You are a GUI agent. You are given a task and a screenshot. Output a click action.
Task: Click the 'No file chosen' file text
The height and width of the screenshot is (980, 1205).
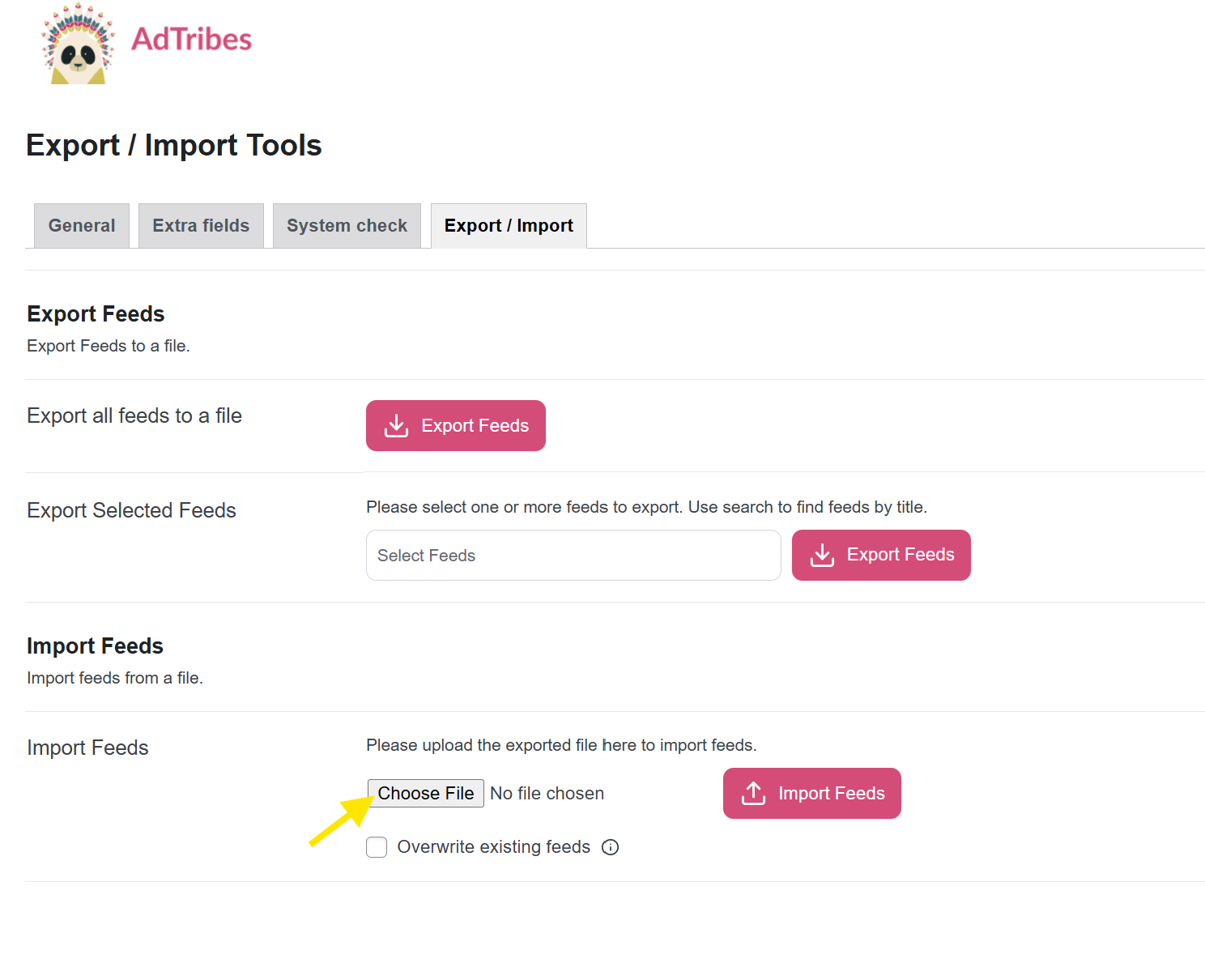(x=547, y=794)
